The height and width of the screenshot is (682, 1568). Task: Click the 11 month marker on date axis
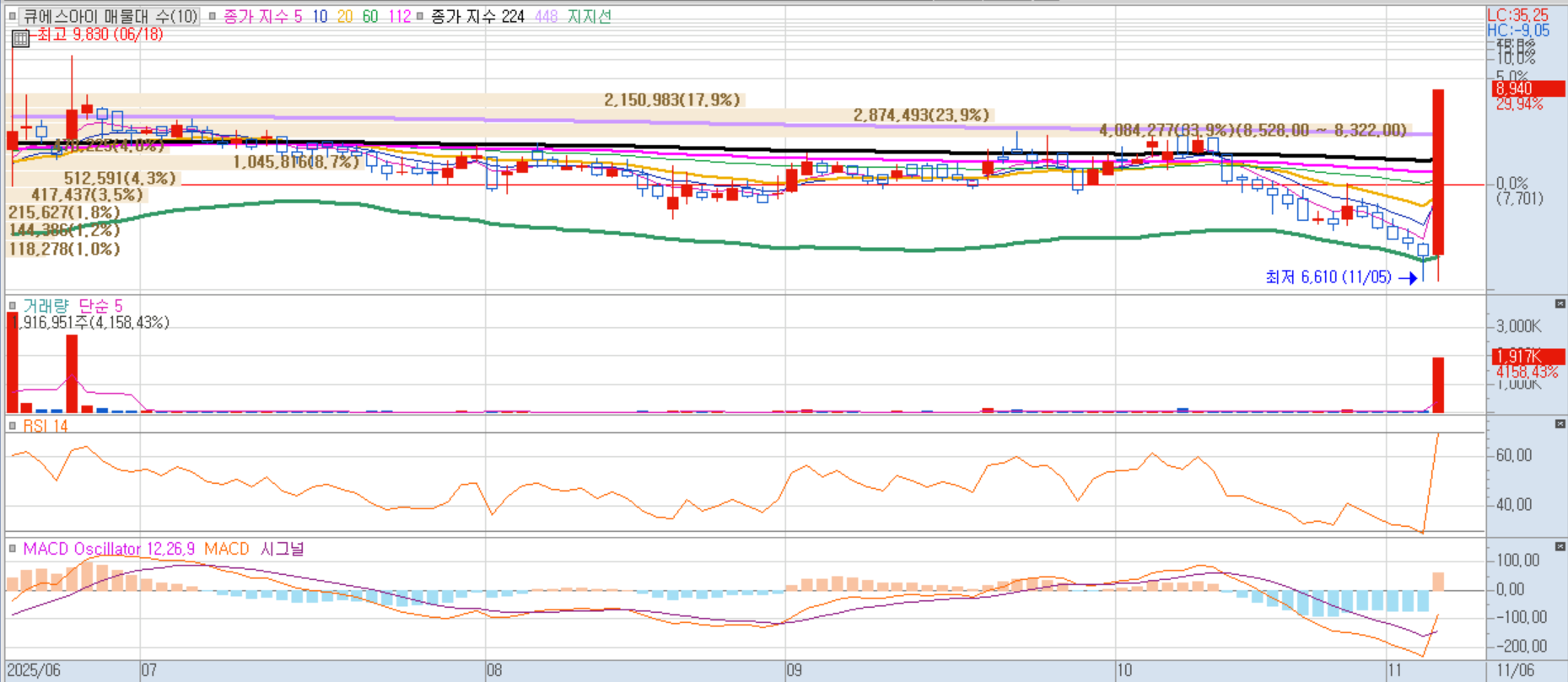(x=1395, y=670)
